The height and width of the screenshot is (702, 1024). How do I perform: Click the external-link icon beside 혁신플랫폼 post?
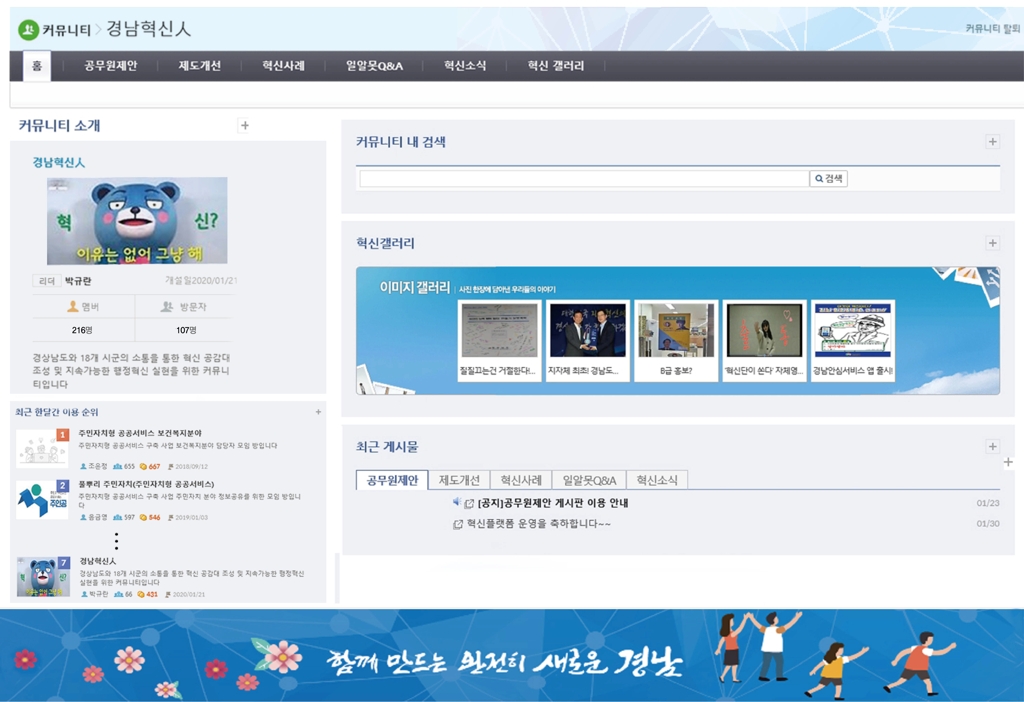pos(458,524)
